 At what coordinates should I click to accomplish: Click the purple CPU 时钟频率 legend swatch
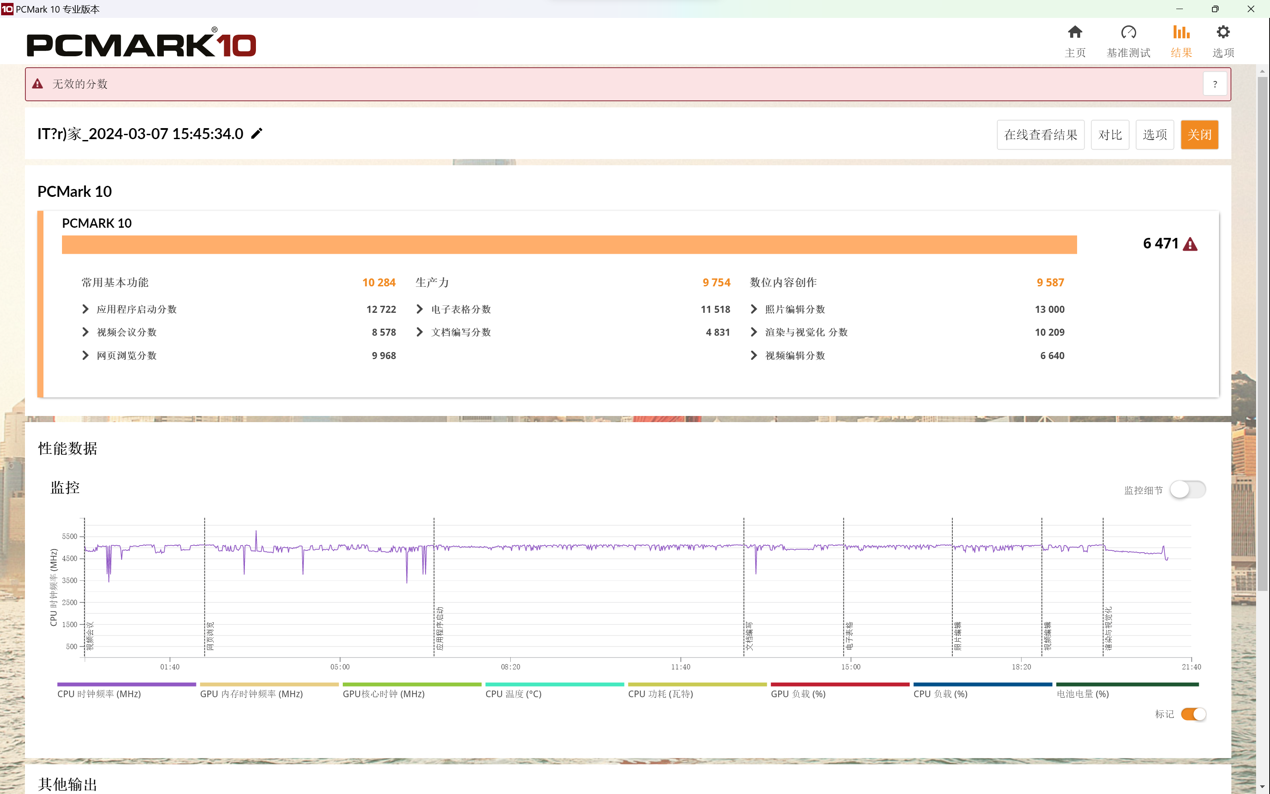point(126,685)
